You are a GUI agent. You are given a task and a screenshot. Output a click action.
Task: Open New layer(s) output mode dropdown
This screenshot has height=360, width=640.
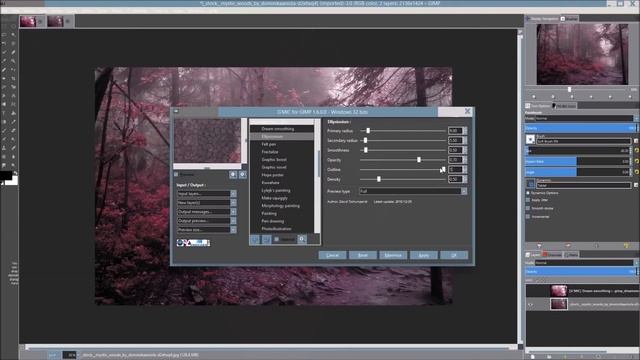(206, 202)
